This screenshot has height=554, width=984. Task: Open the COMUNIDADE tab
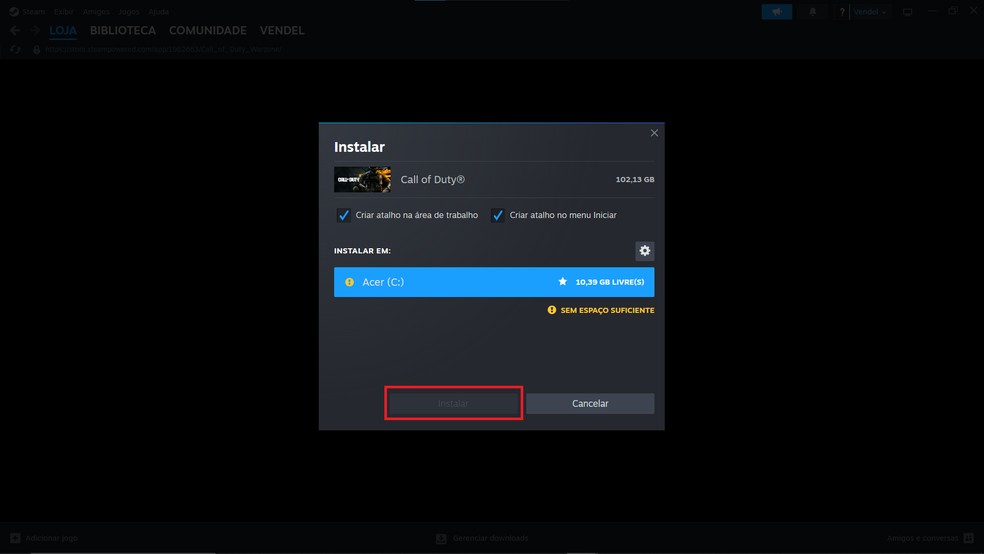tap(208, 30)
